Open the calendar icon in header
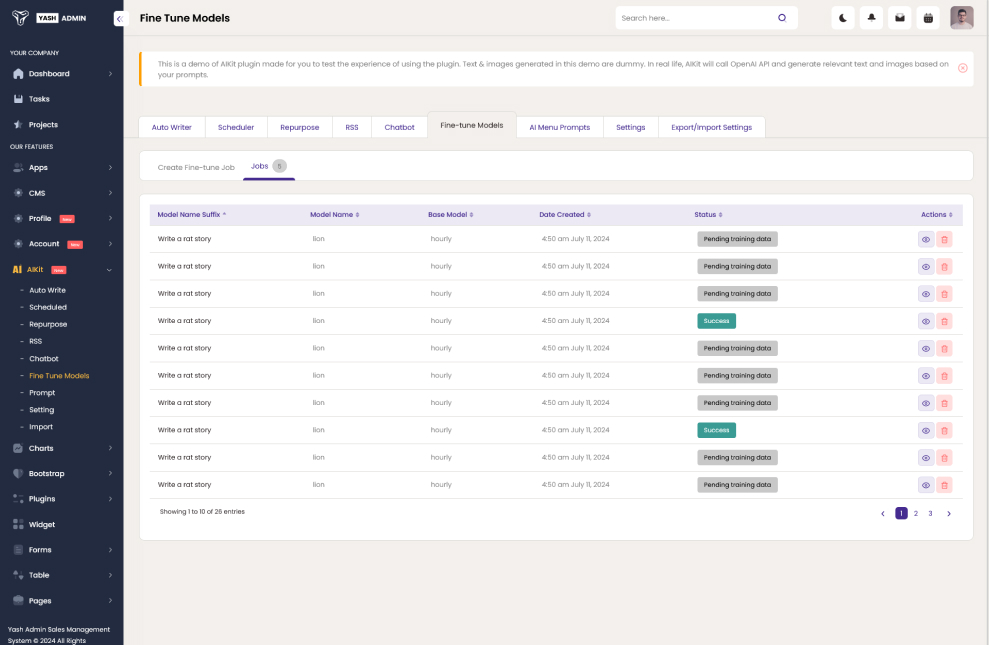This screenshot has width=989, height=645. pyautogui.click(x=928, y=18)
